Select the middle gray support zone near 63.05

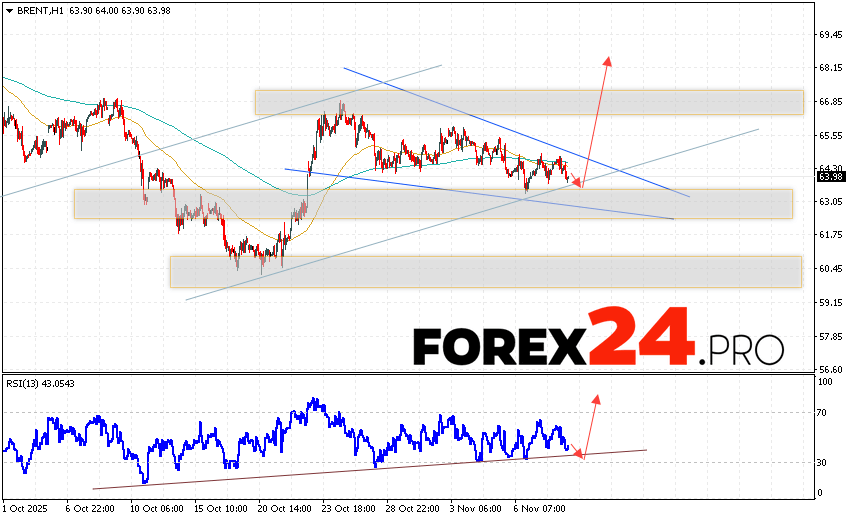(432, 204)
